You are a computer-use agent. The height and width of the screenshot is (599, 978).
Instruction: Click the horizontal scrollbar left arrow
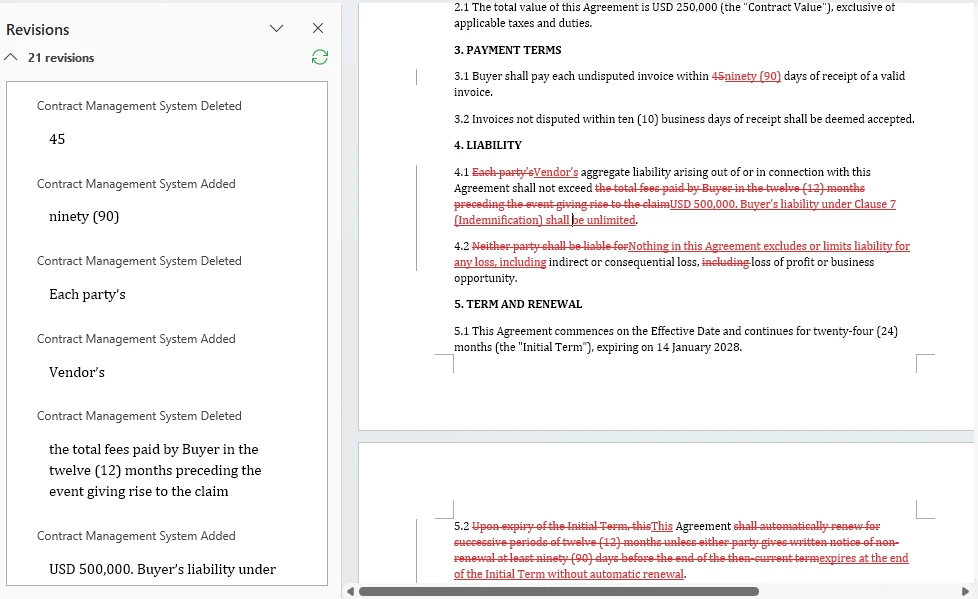351,592
